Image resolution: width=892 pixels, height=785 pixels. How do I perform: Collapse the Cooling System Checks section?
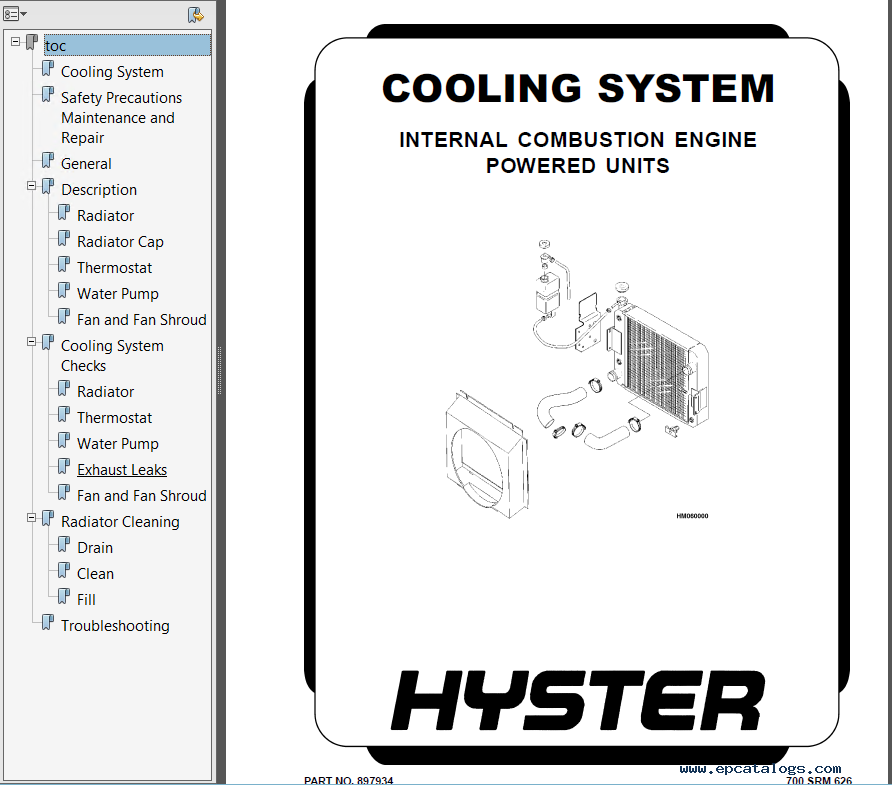coord(32,342)
